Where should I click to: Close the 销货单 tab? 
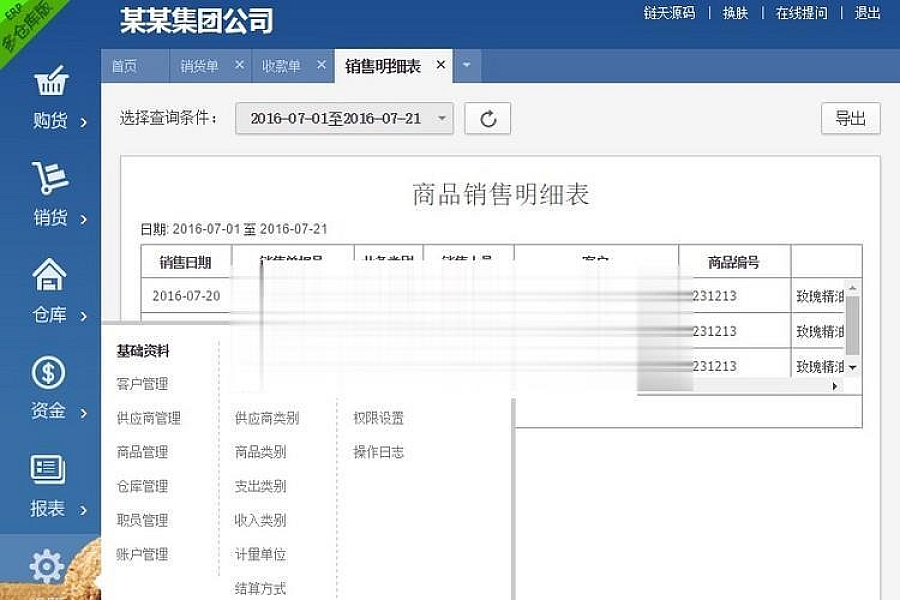[239, 65]
